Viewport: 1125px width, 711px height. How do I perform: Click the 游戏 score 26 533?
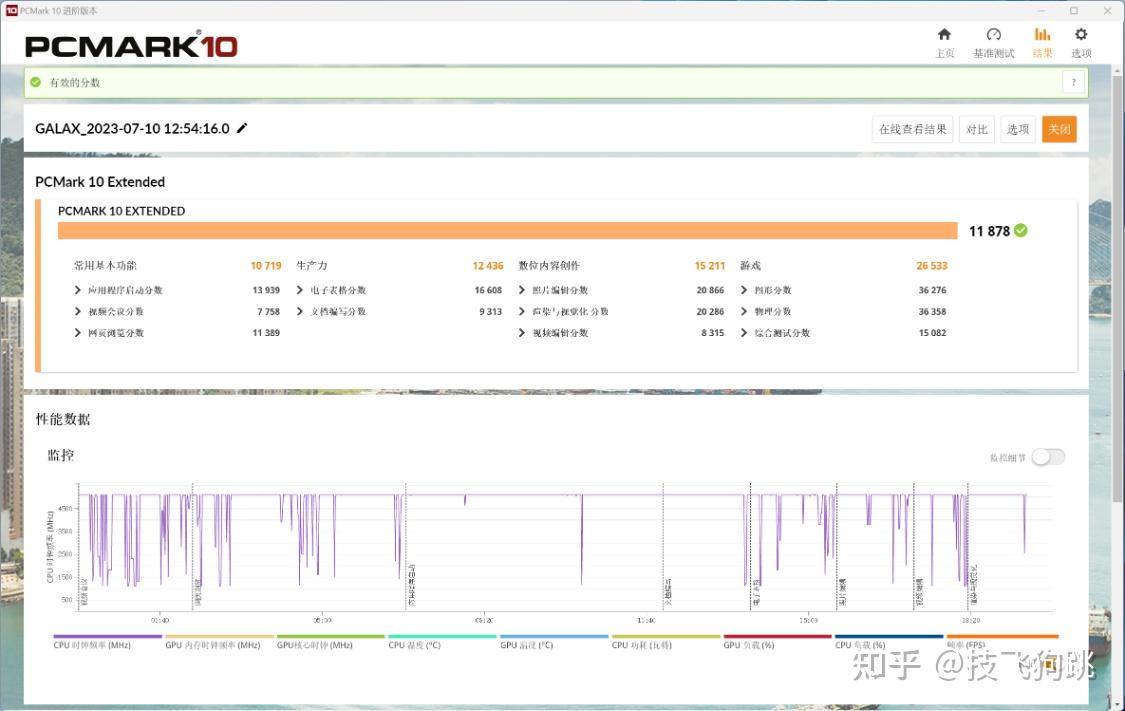click(x=931, y=265)
